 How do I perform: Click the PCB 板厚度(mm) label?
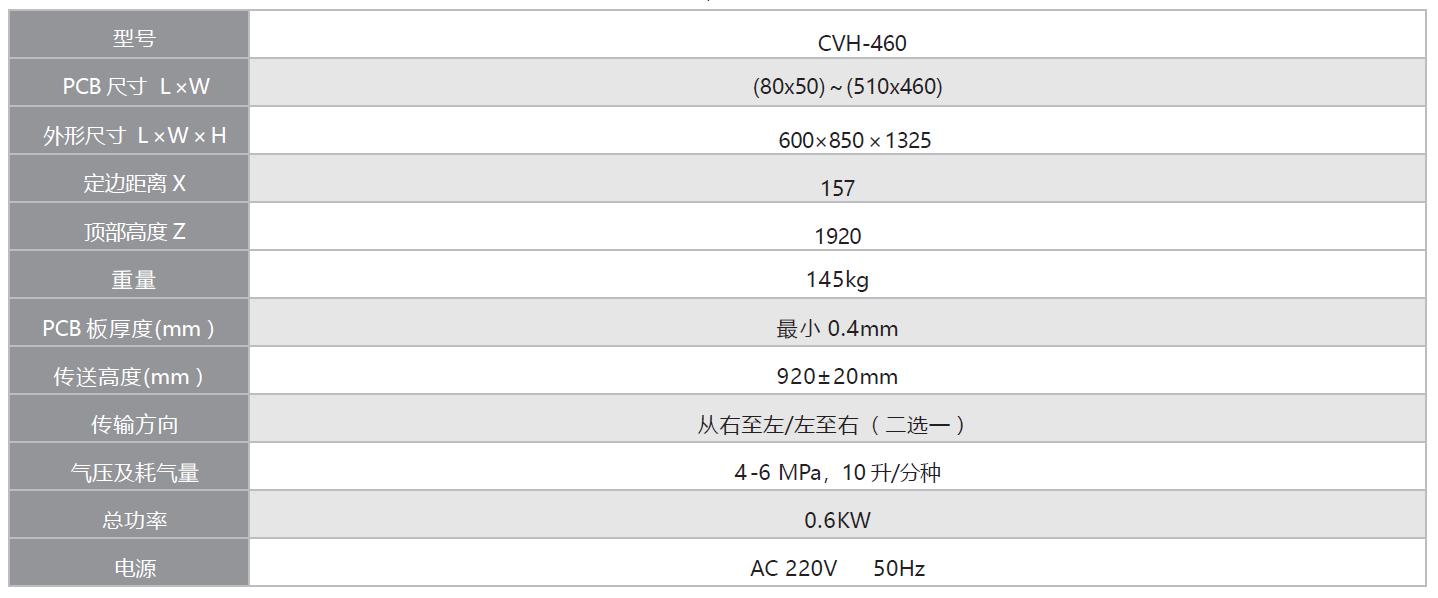[128, 328]
